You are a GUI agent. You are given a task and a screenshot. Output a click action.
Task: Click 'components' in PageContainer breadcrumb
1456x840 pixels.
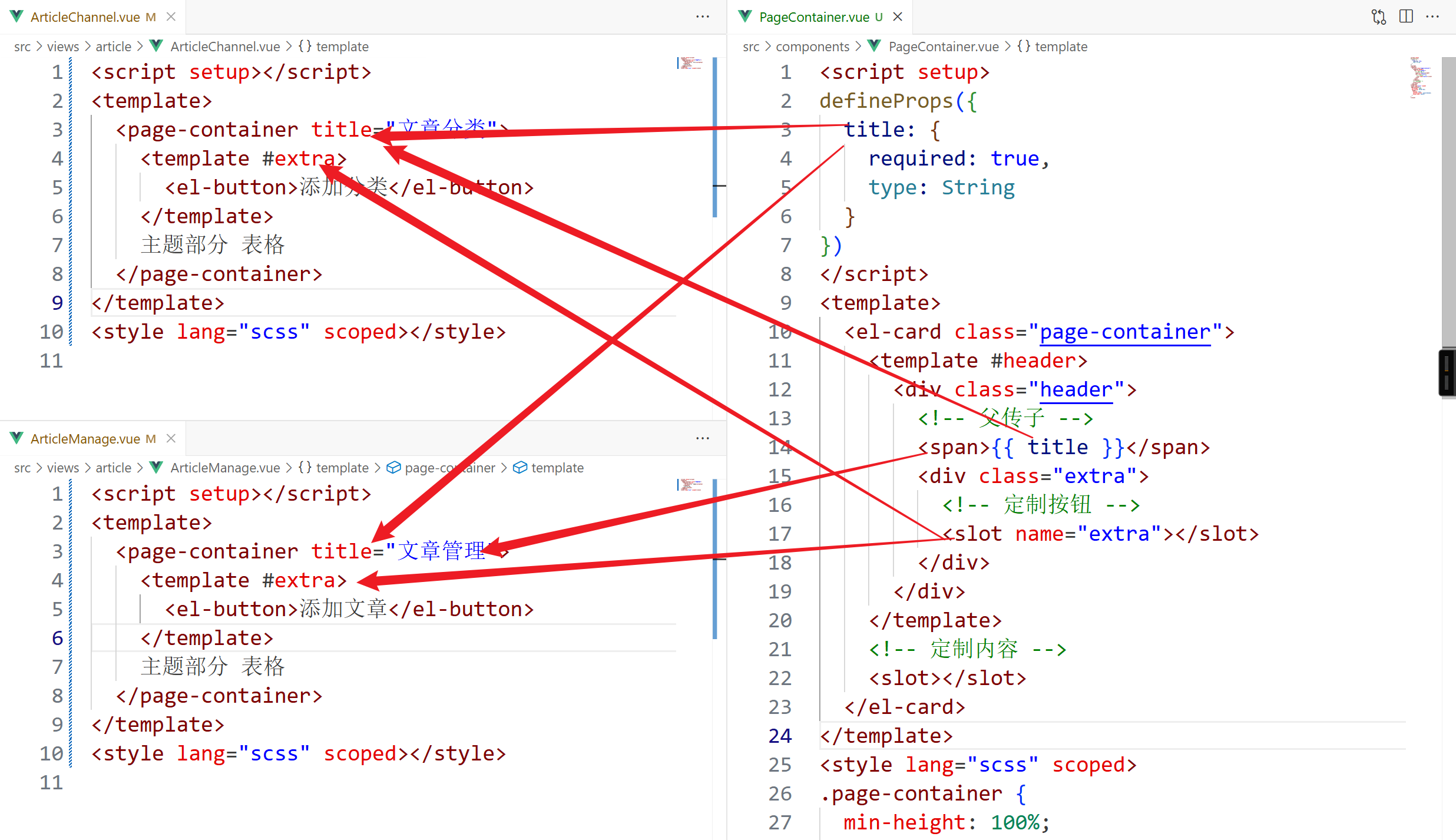click(x=812, y=47)
